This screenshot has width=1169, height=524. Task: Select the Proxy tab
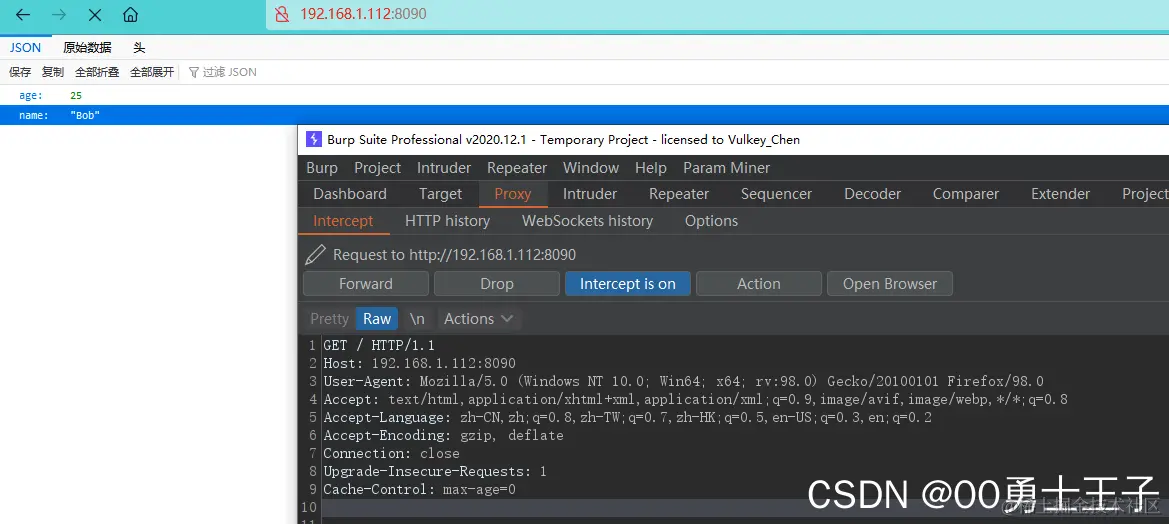pyautogui.click(x=513, y=194)
